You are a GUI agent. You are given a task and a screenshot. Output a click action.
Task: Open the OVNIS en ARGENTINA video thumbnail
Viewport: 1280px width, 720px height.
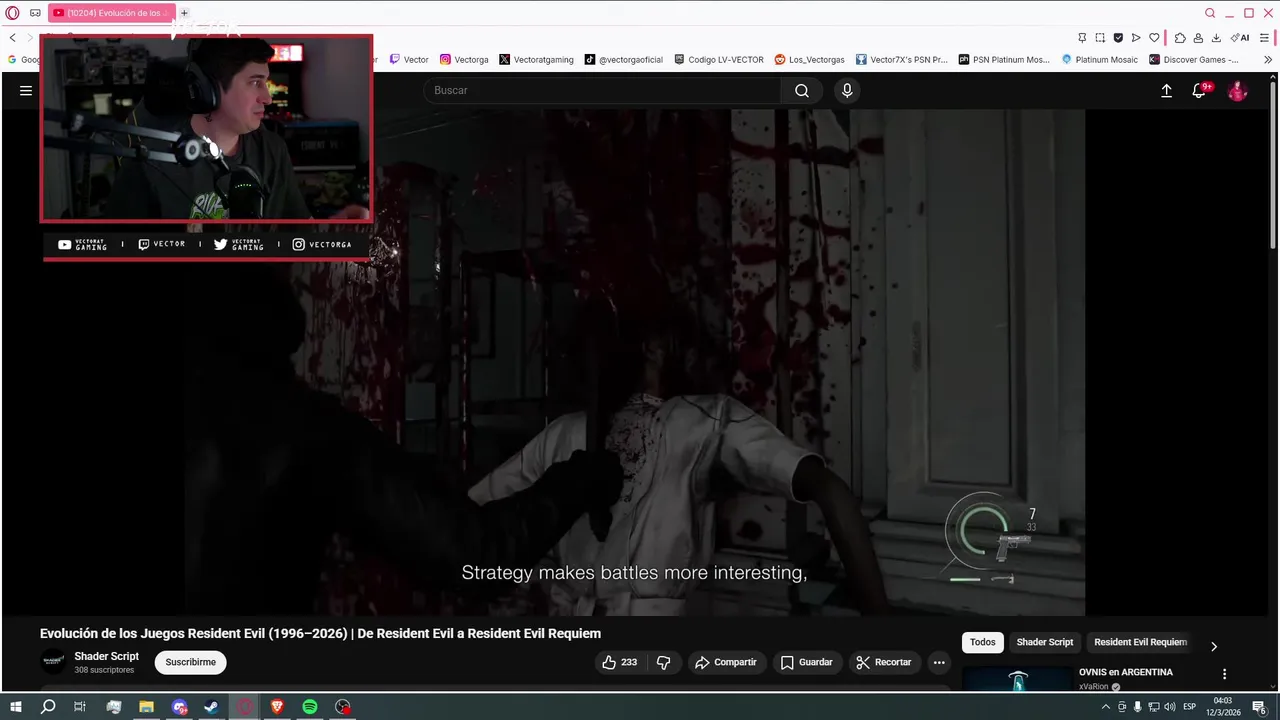pyautogui.click(x=1017, y=678)
